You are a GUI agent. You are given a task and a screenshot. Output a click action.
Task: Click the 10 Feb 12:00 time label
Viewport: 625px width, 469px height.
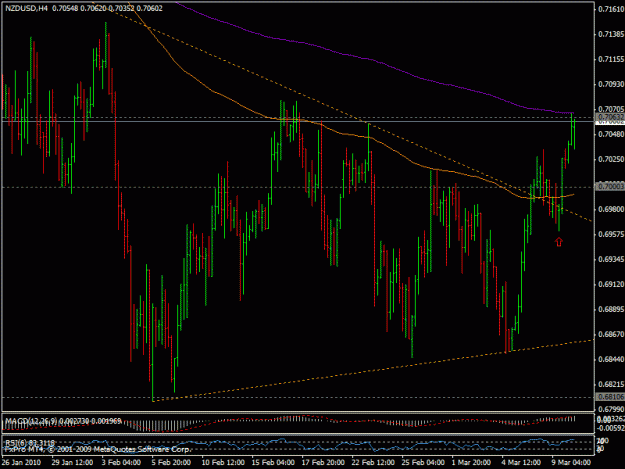pyautogui.click(x=223, y=462)
